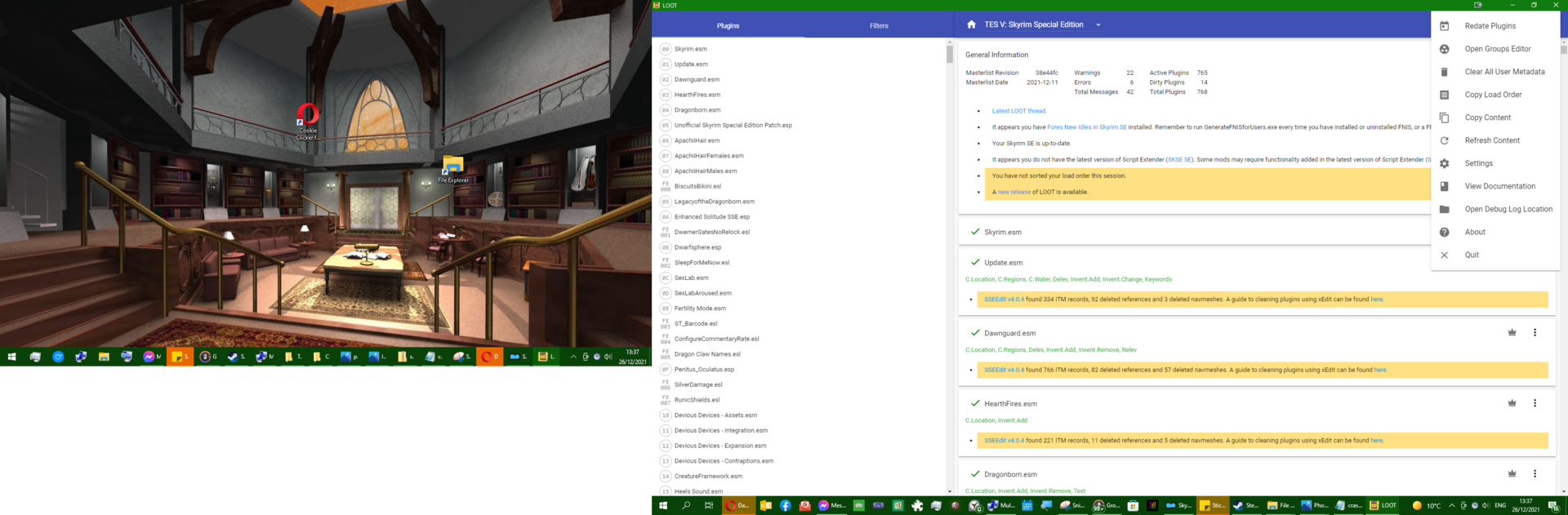Choose Open Groups Editor menu entry

pos(1495,49)
